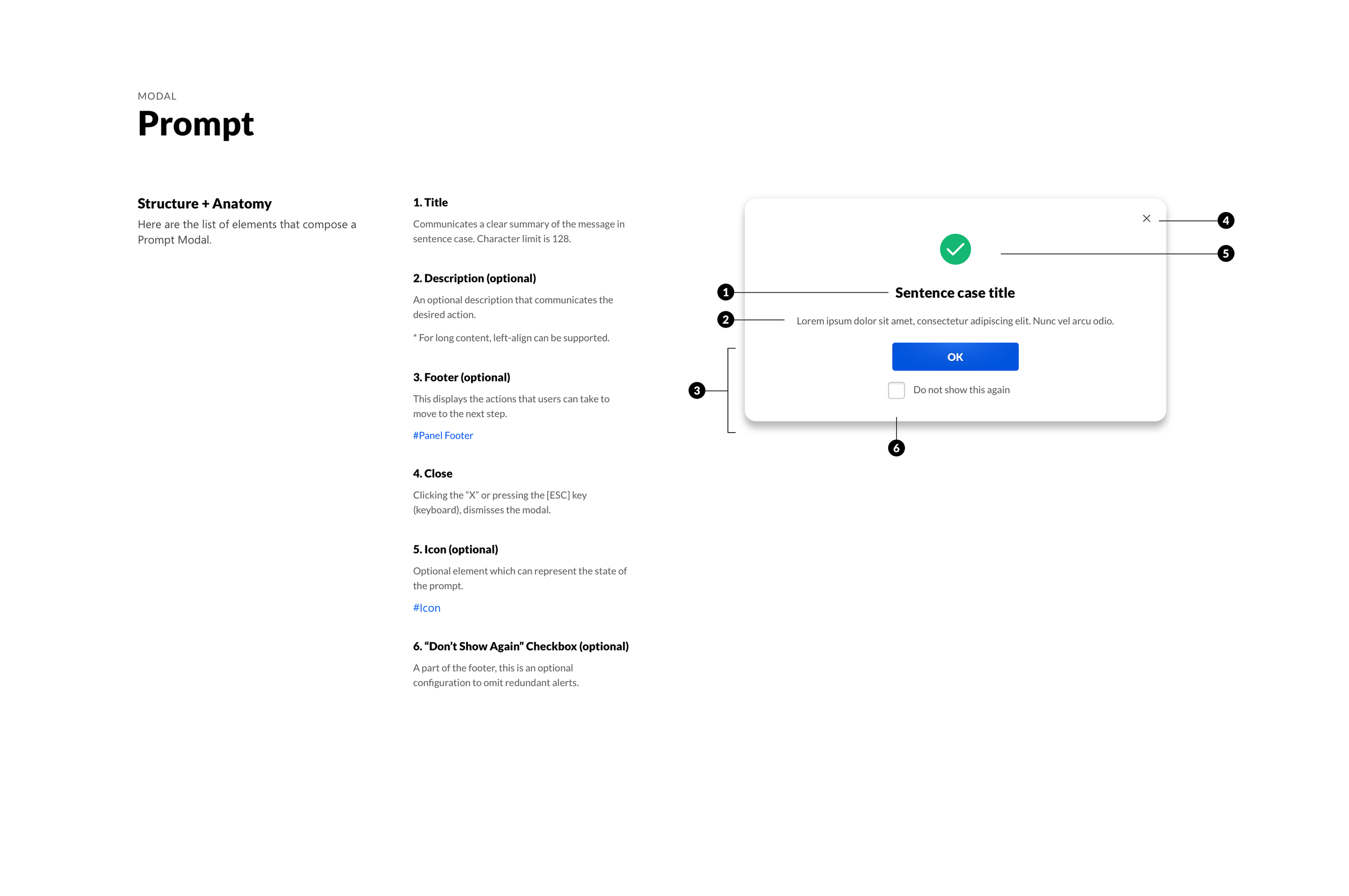The height and width of the screenshot is (896, 1349).
Task: Click annotation marker number 5
Action: [x=1225, y=254]
